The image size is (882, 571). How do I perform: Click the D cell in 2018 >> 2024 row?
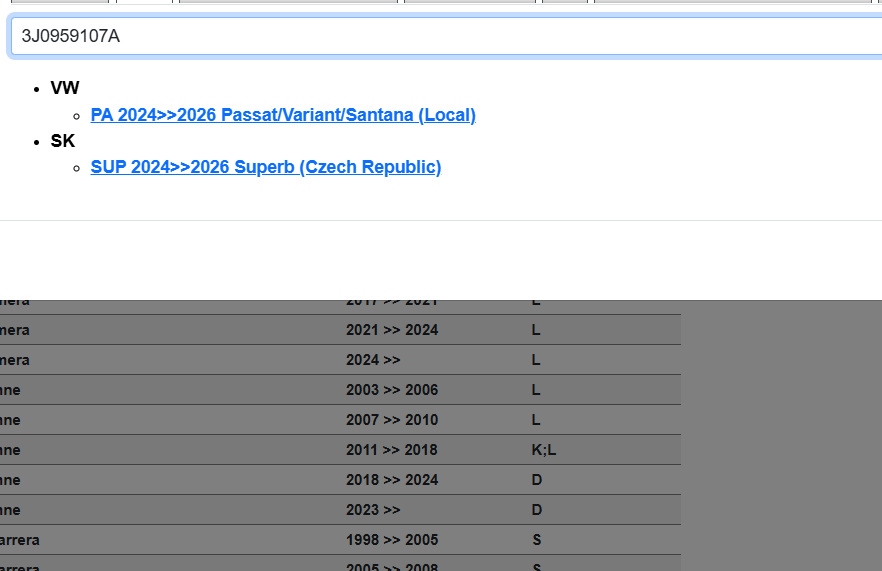pyautogui.click(x=537, y=480)
